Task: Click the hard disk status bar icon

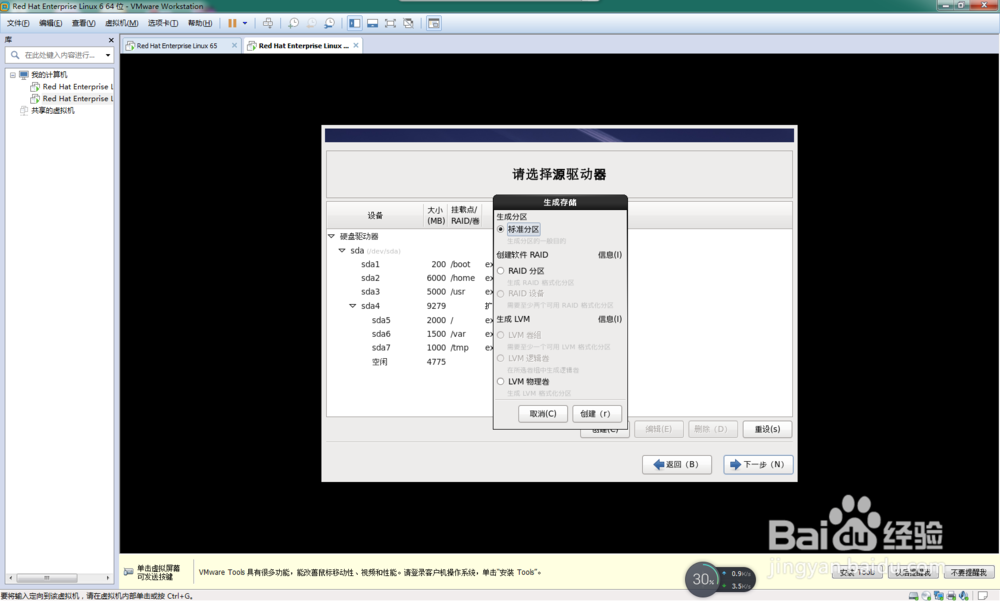Action: point(913,596)
